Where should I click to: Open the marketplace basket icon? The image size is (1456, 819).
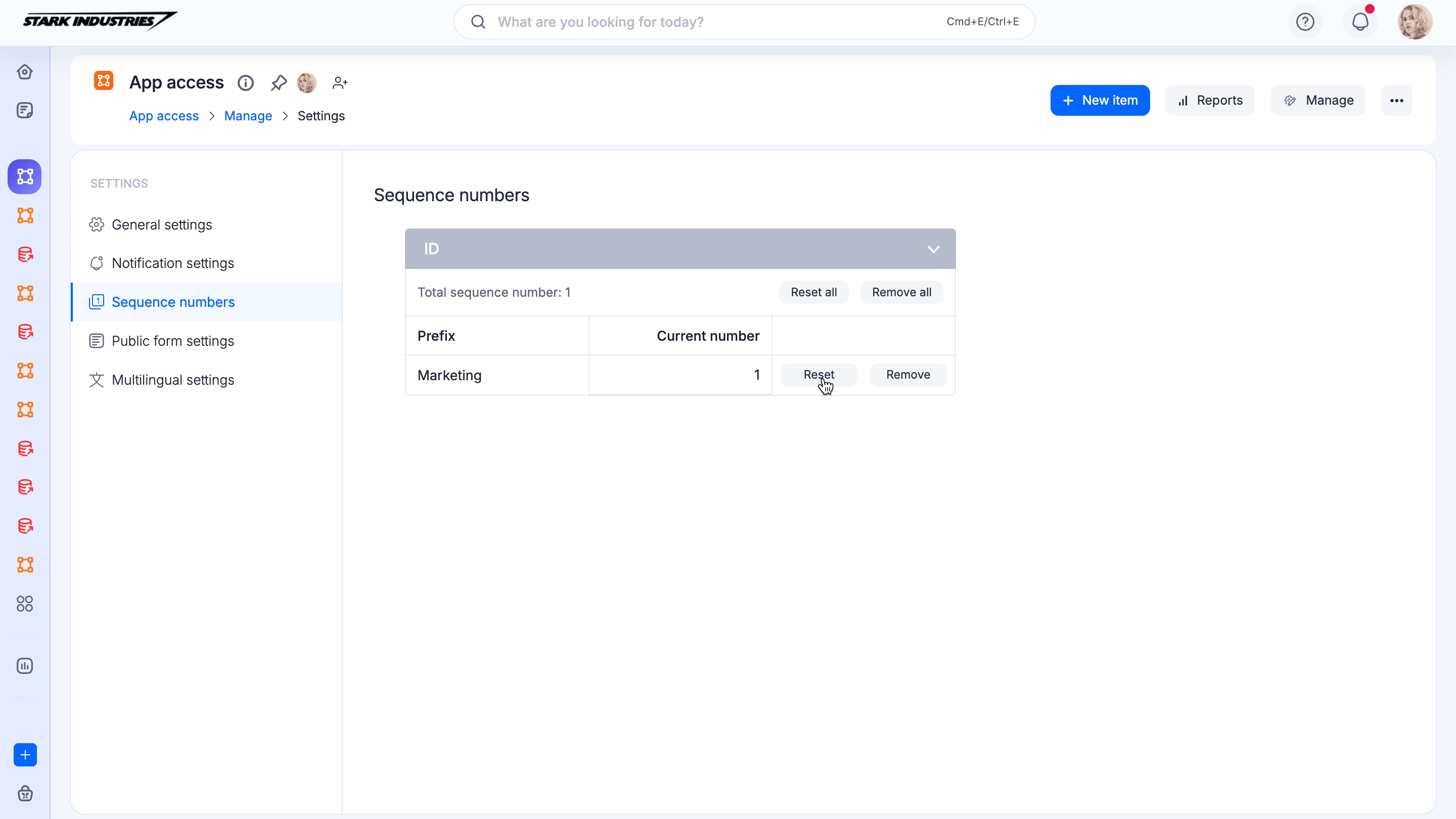[x=25, y=794]
